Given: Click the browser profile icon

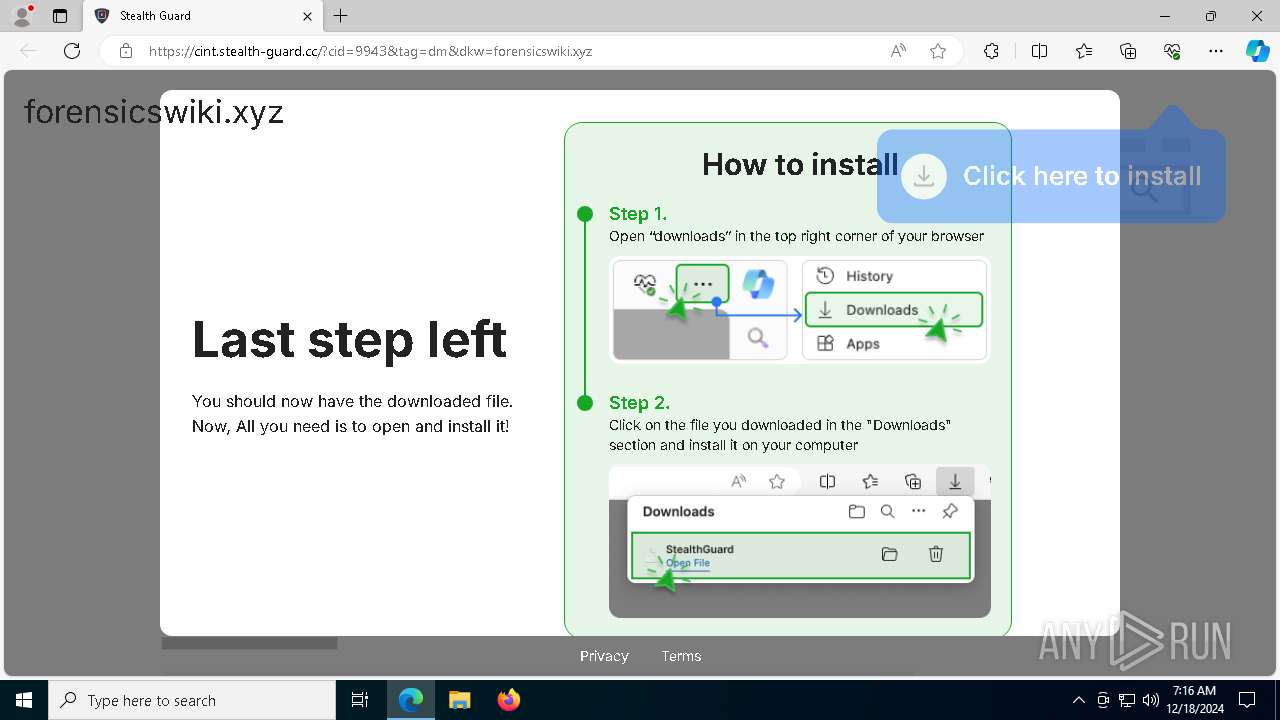Looking at the screenshot, I should [x=22, y=16].
